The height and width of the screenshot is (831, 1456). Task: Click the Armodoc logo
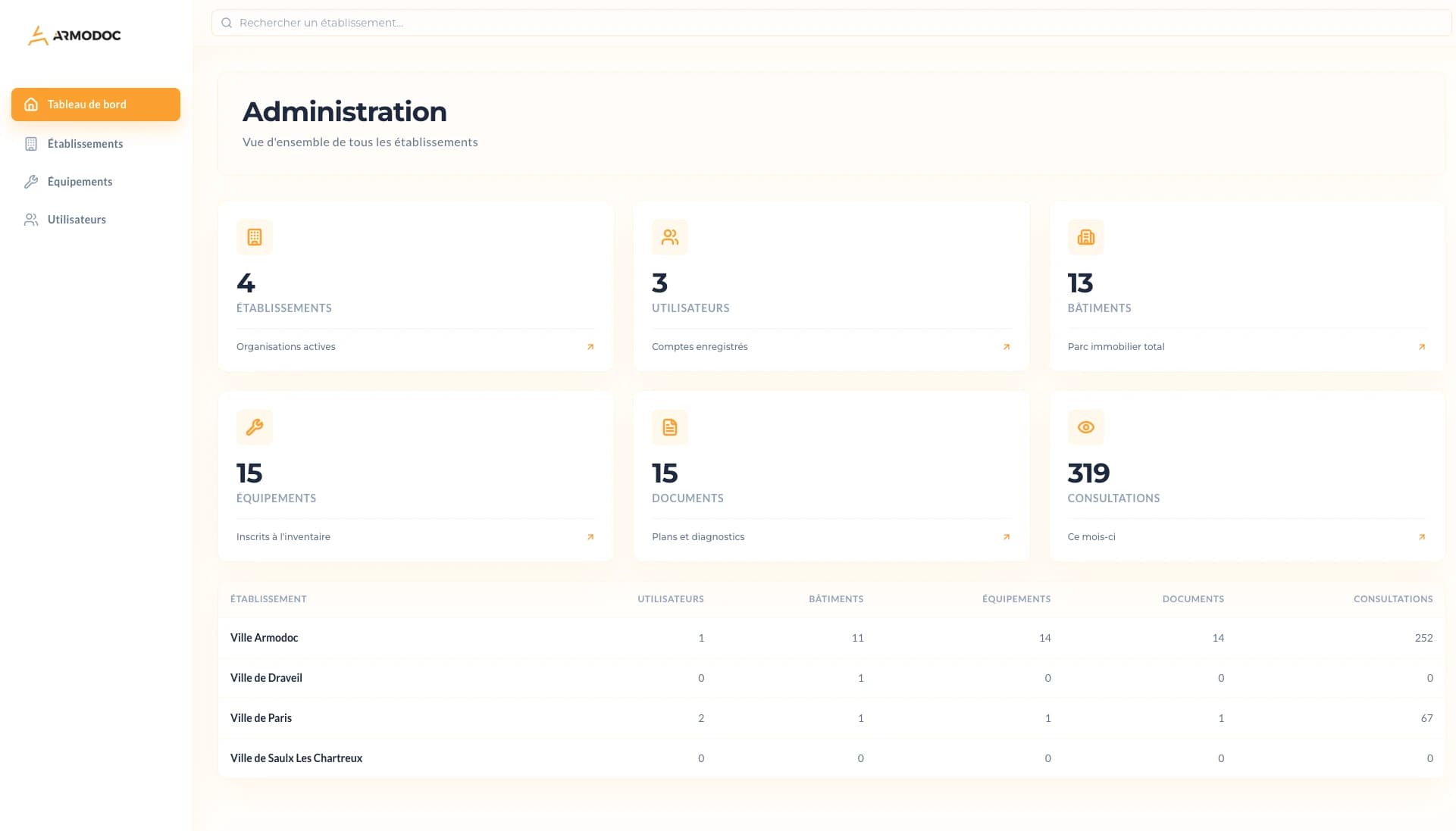(74, 35)
